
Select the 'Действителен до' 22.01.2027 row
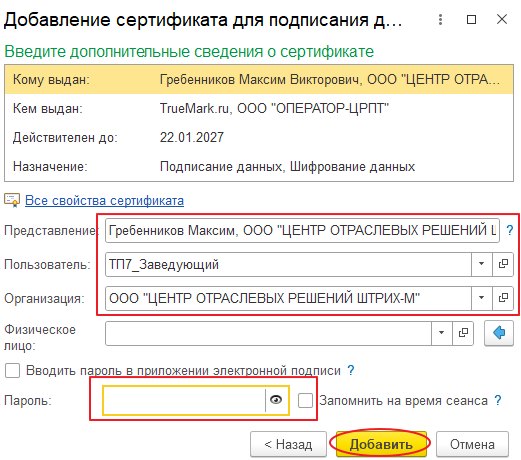tap(259, 137)
